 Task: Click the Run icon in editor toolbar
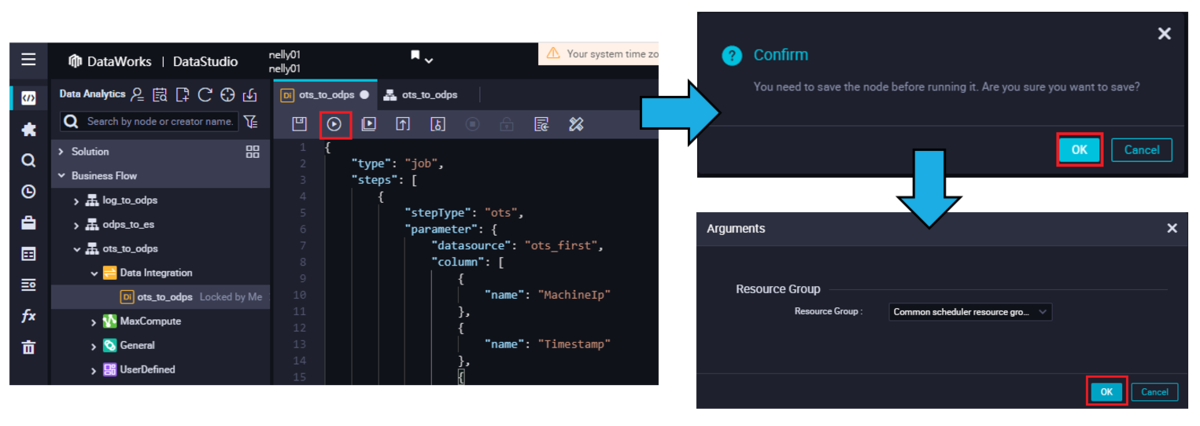334,124
